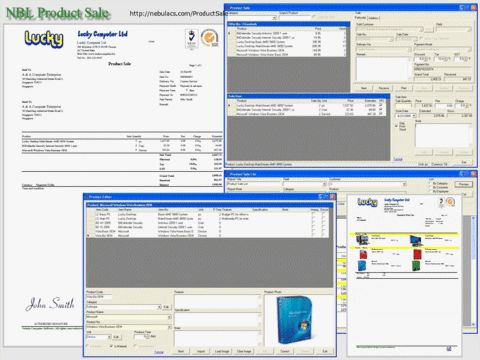Expand the Product Maker dropdown
Viewport: 480px width, 360px height.
(169, 317)
